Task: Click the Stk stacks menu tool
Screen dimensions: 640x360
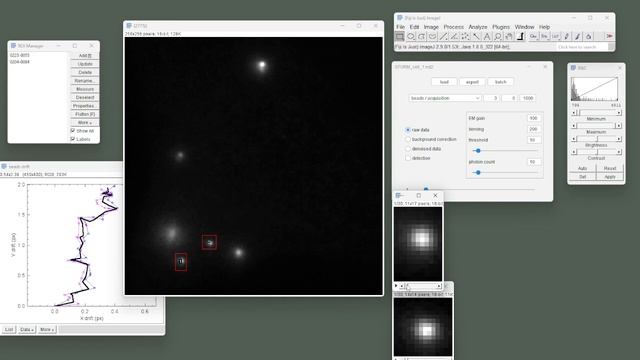Action: (x=544, y=37)
